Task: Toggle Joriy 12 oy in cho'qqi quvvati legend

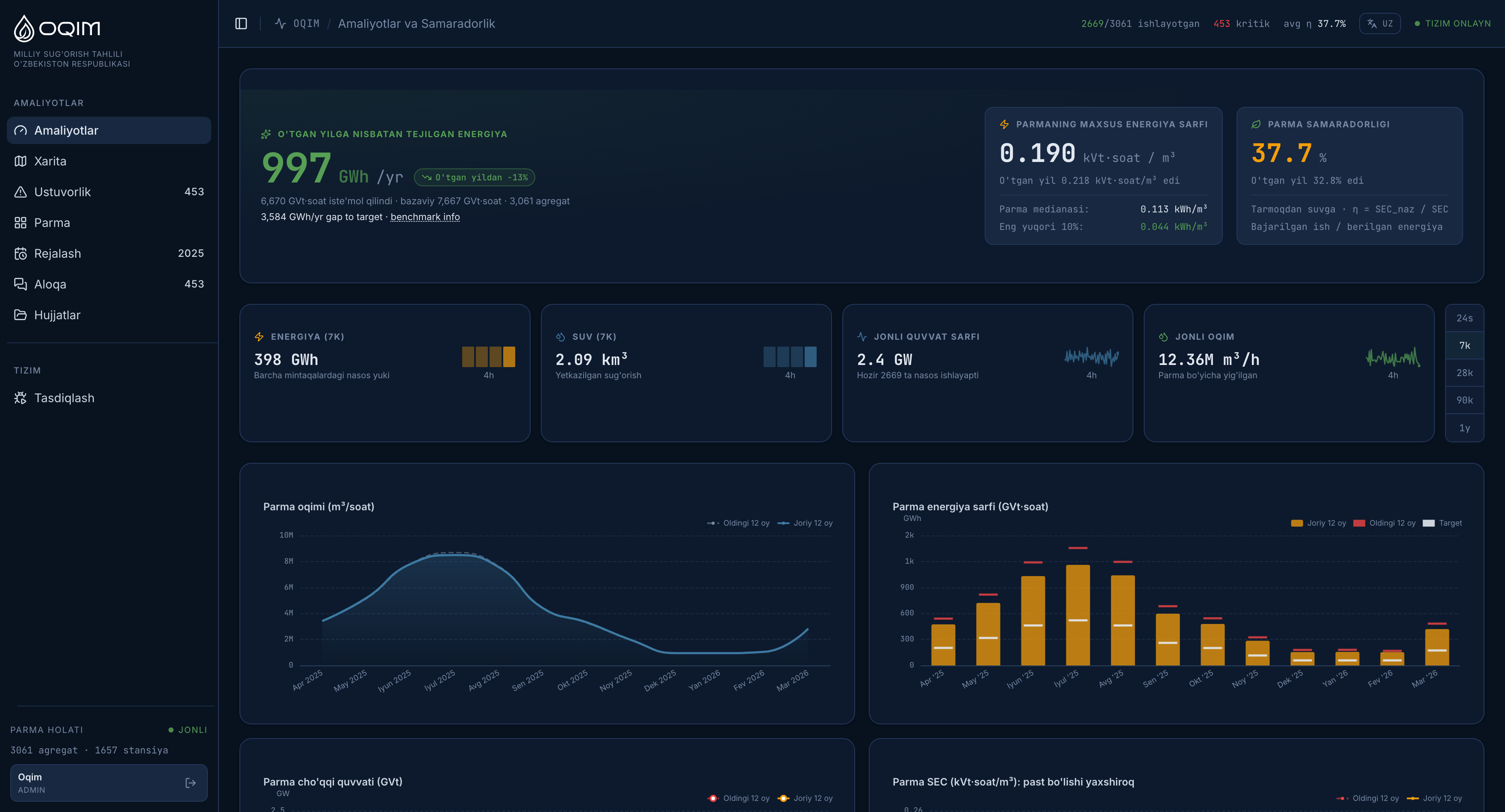Action: pyautogui.click(x=805, y=798)
